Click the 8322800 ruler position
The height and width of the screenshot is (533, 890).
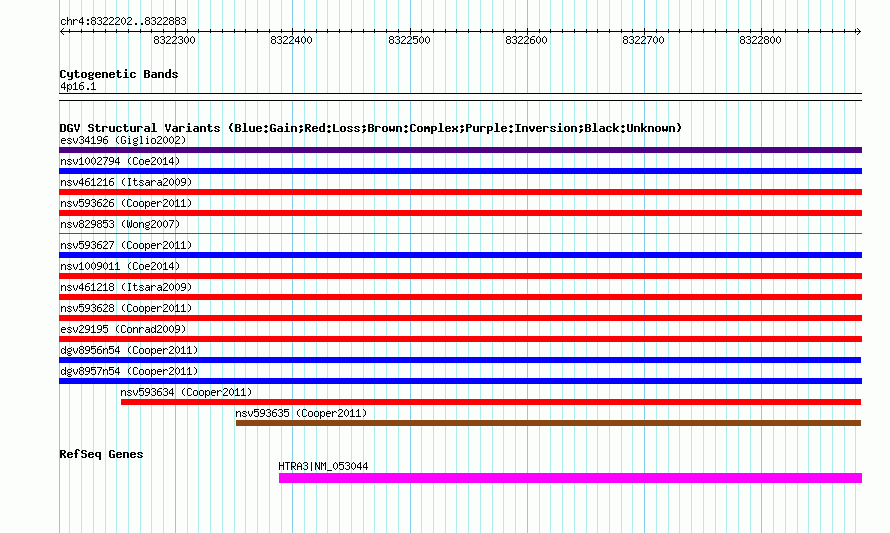coord(760,40)
